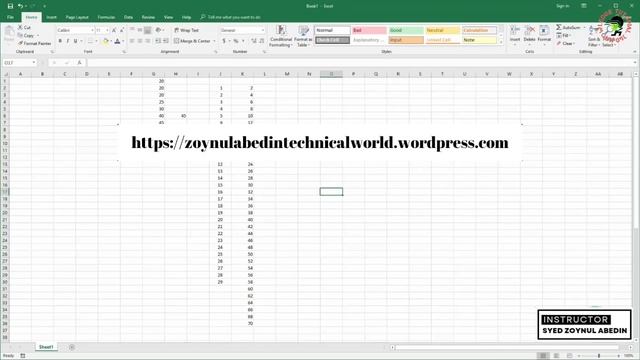Screen dimensions: 640x360
Task: Click the Copy button in Clipboard group
Action: click(x=26, y=36)
